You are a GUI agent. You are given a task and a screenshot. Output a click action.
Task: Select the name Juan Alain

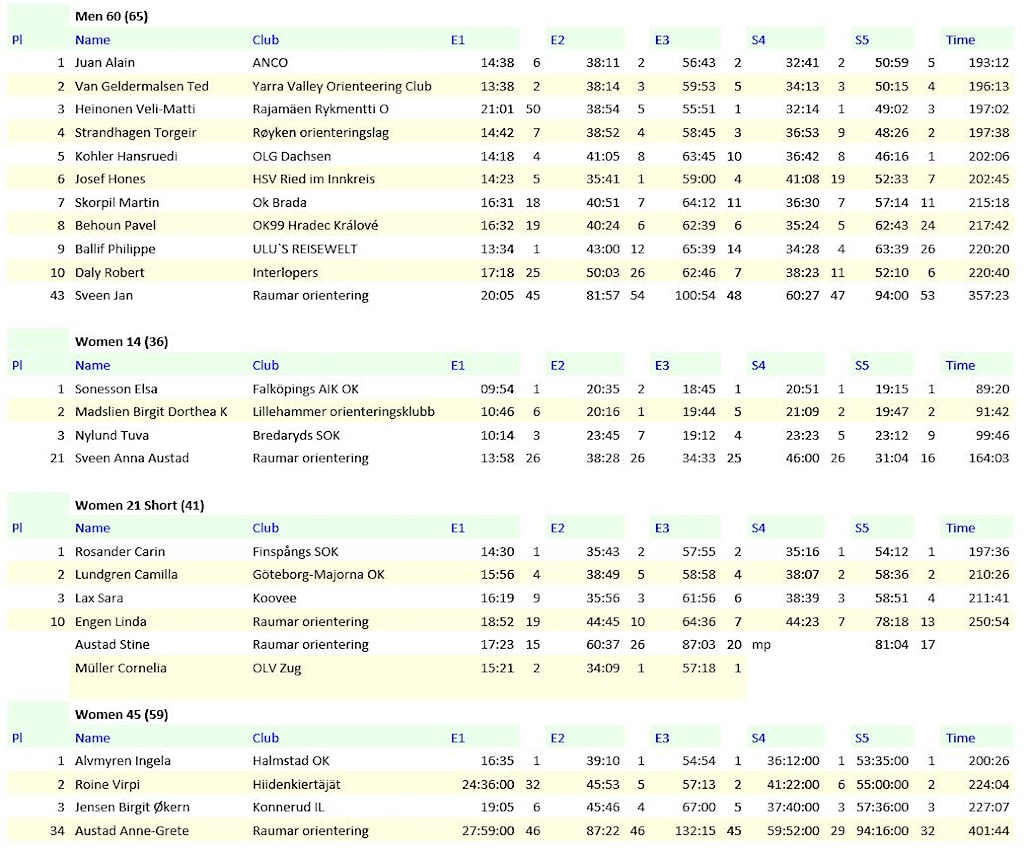[x=105, y=63]
